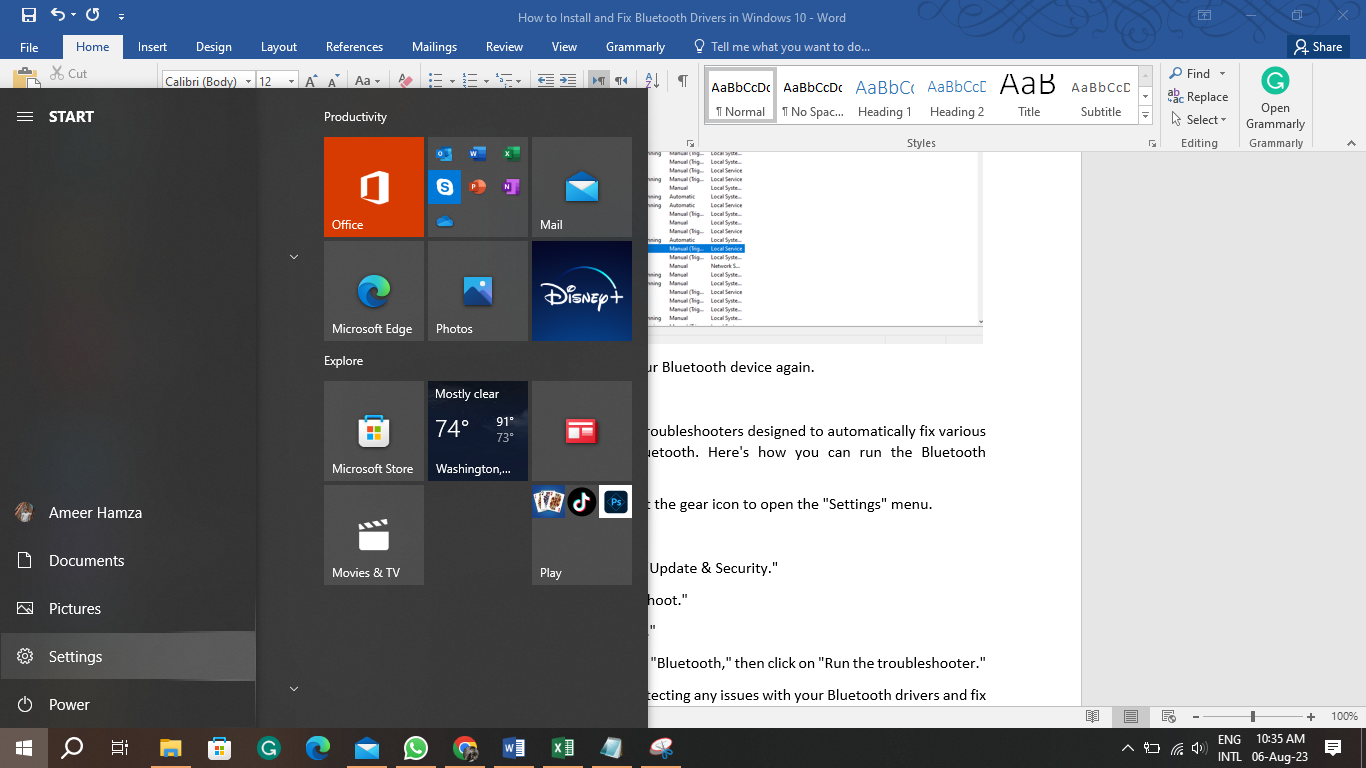The height and width of the screenshot is (768, 1366).
Task: Open the Mail tile in Productivity group
Action: pos(582,187)
